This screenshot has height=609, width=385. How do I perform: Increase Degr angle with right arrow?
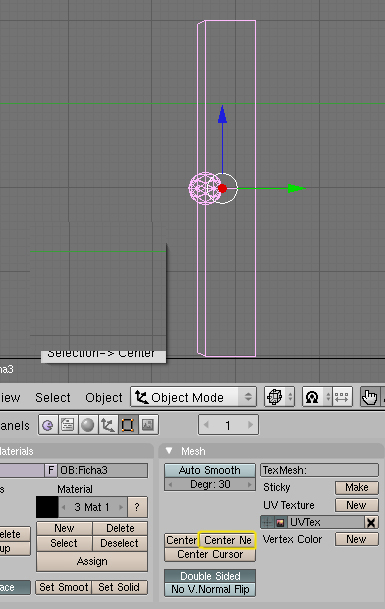click(249, 484)
